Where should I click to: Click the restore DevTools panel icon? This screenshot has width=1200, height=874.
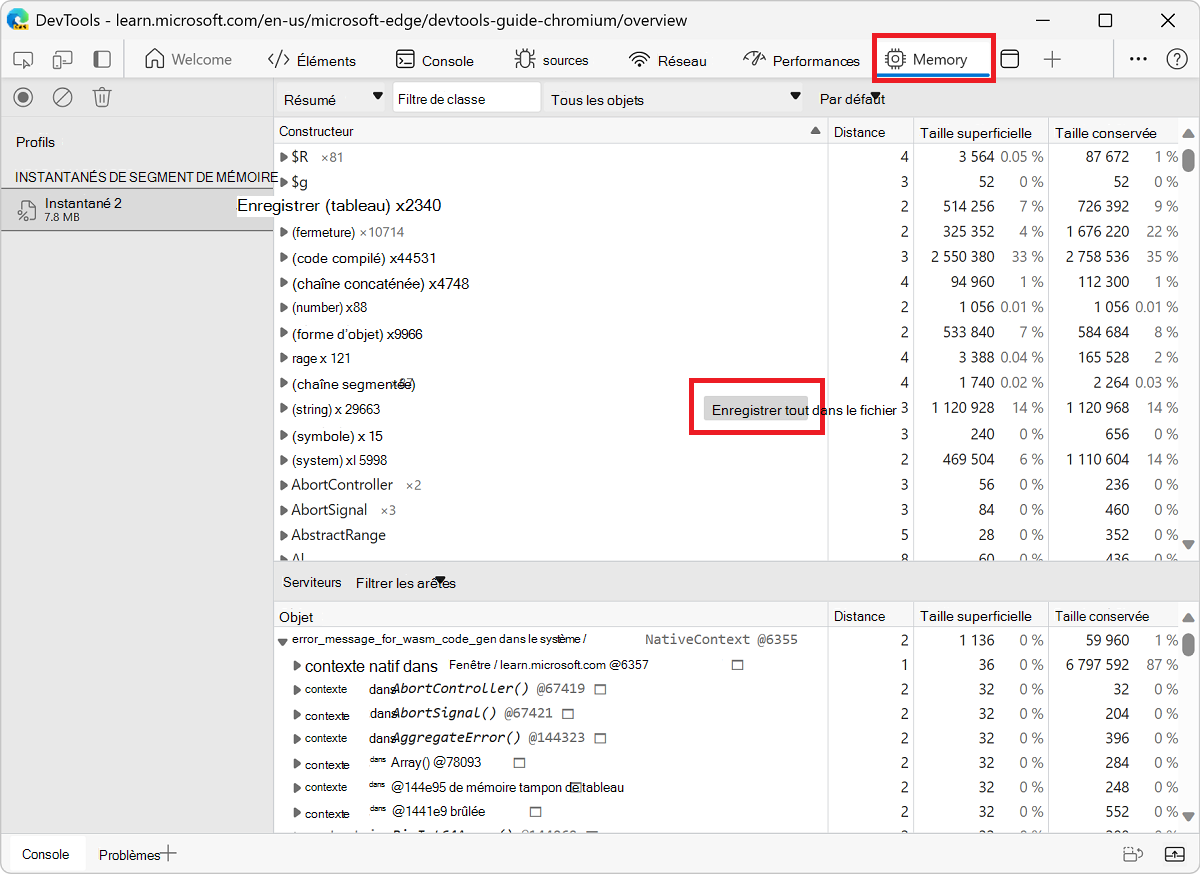click(1010, 59)
